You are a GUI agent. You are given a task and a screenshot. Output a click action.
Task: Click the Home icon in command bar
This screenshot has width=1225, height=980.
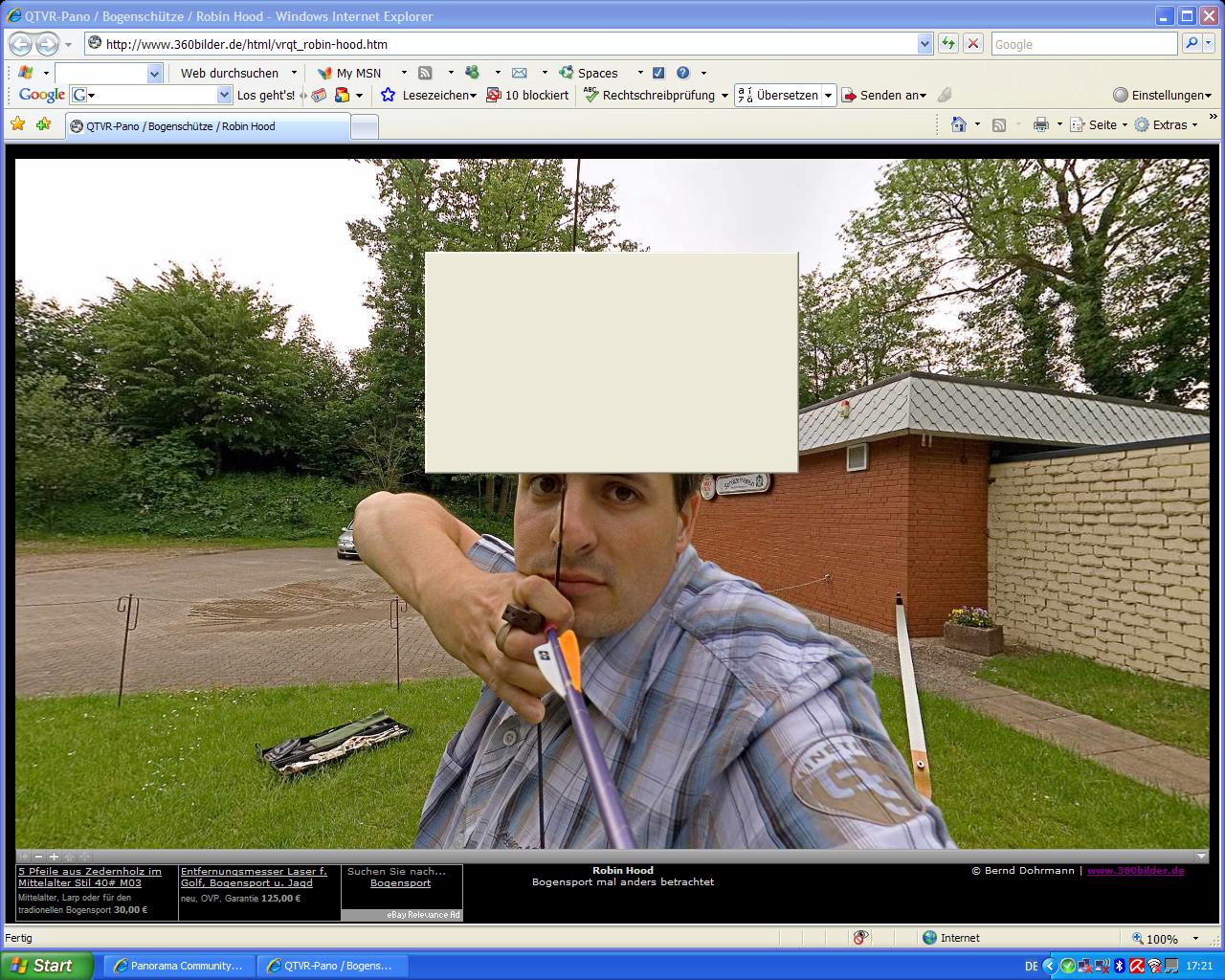pos(958,124)
